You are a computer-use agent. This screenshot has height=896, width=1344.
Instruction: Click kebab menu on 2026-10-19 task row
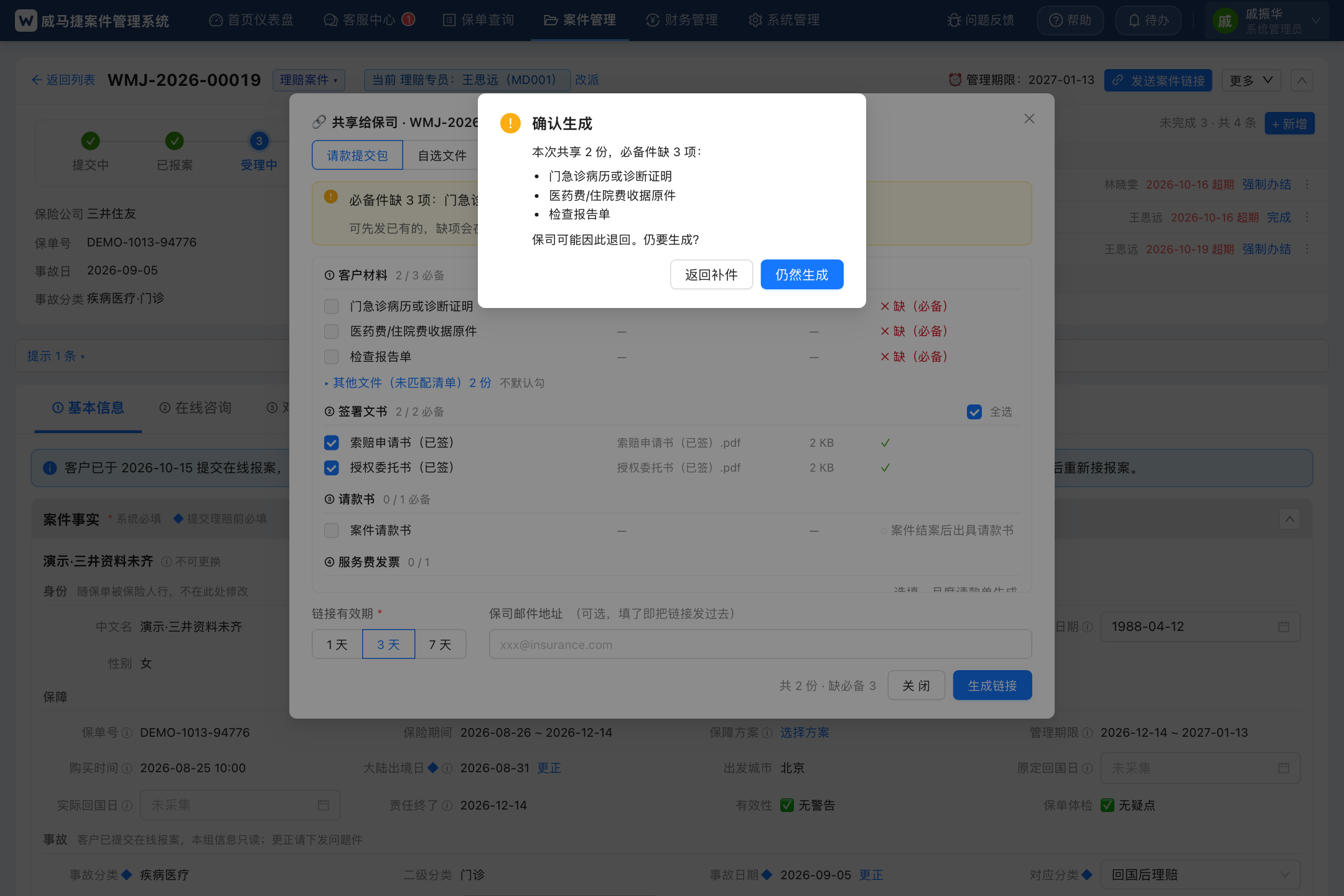[x=1307, y=249]
